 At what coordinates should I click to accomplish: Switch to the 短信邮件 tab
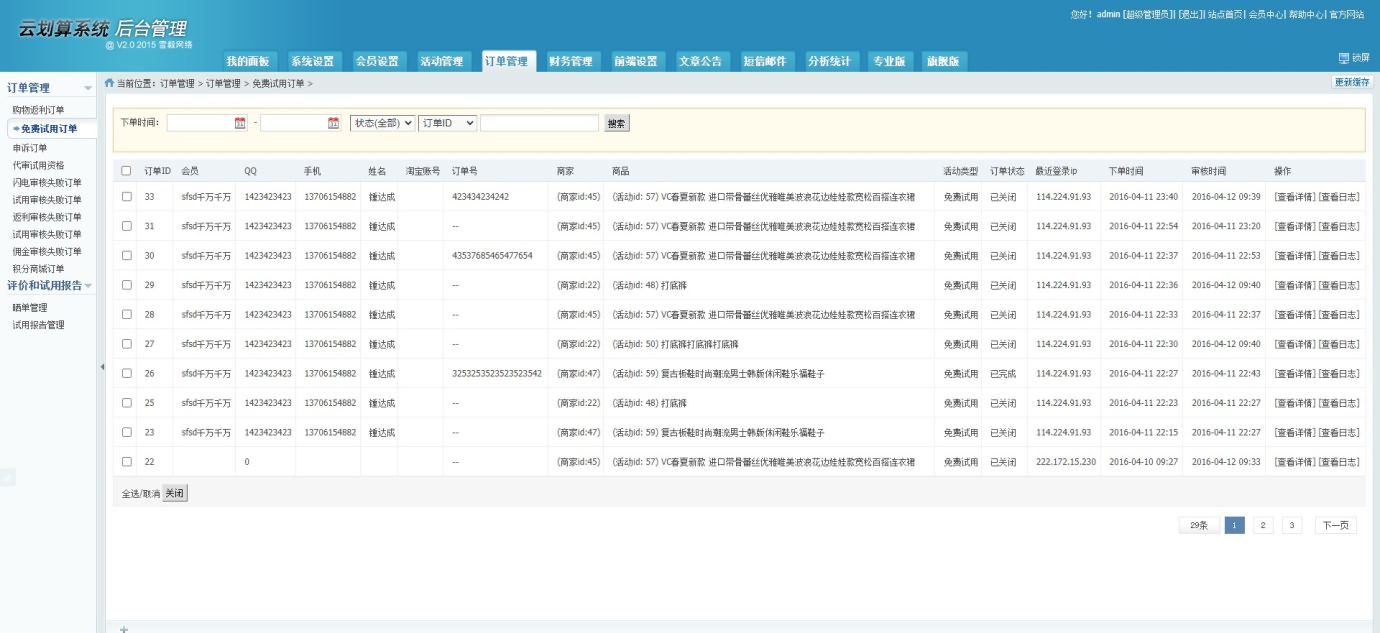tap(765, 61)
